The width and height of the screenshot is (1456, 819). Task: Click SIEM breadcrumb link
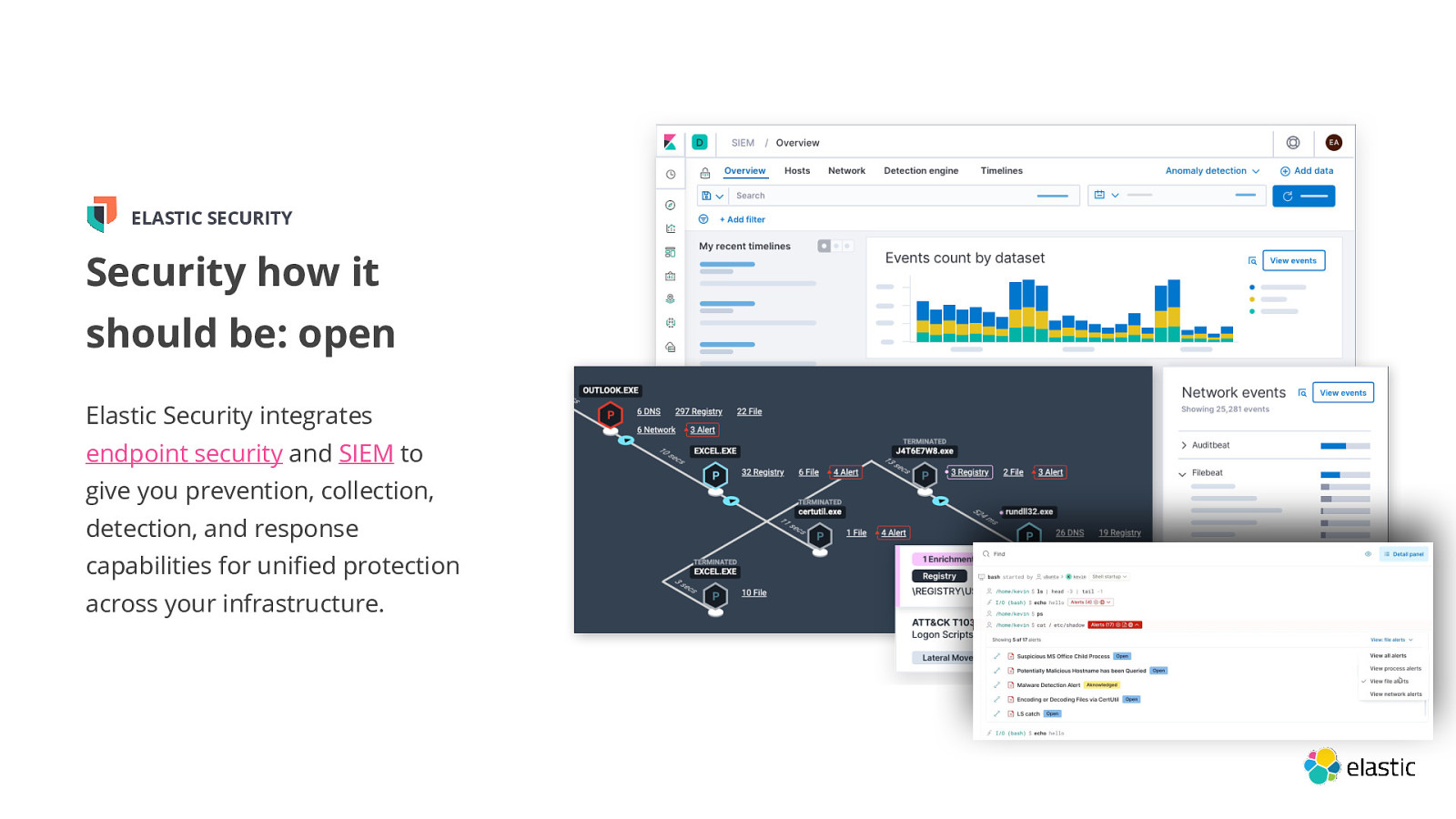coord(743,143)
